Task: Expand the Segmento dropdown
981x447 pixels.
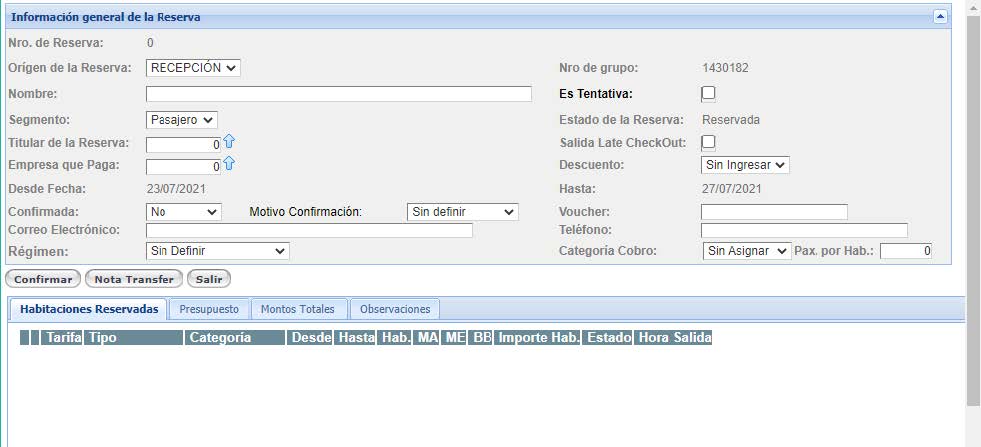Action: 181,119
